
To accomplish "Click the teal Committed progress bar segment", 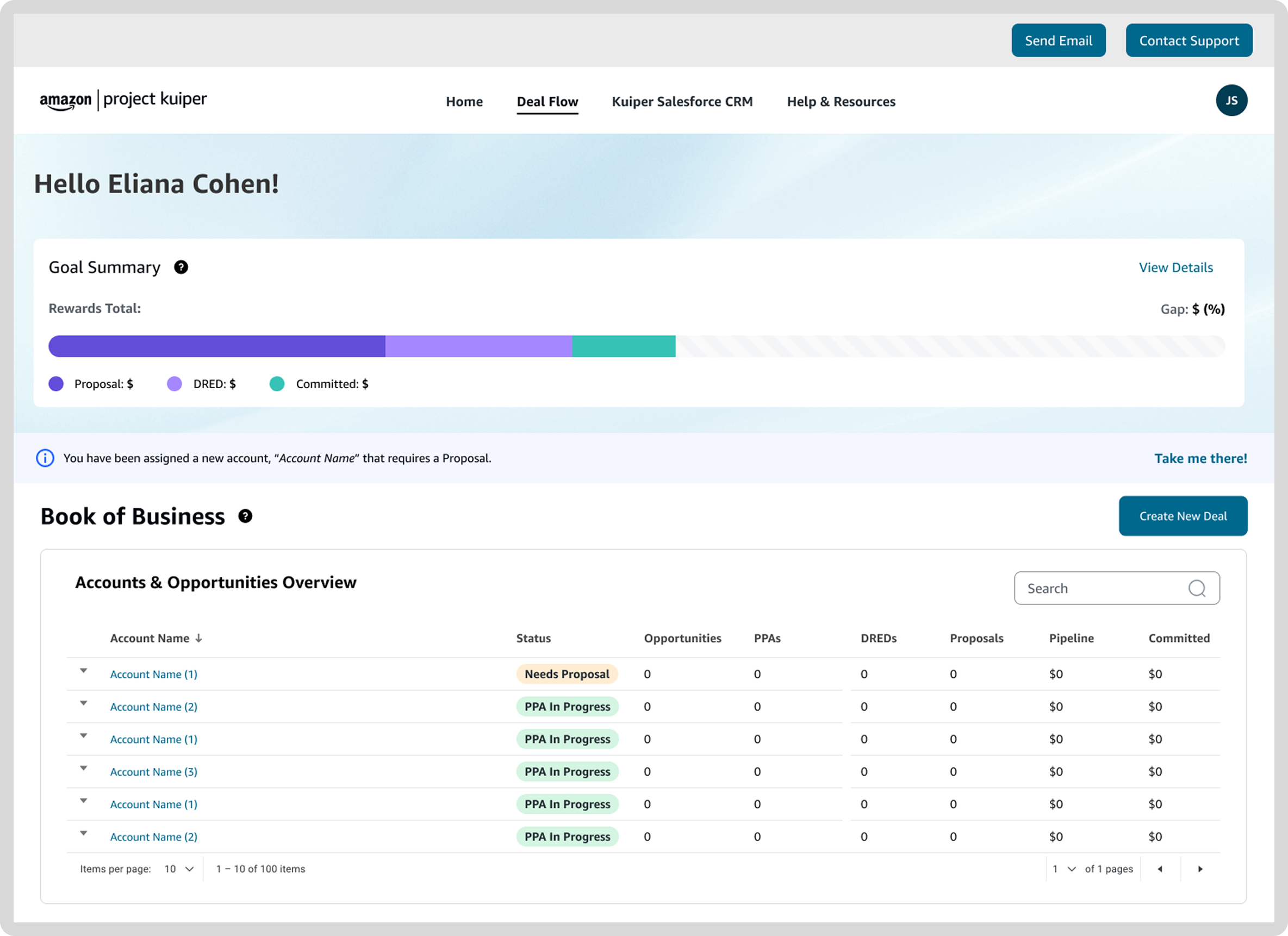I will point(624,346).
